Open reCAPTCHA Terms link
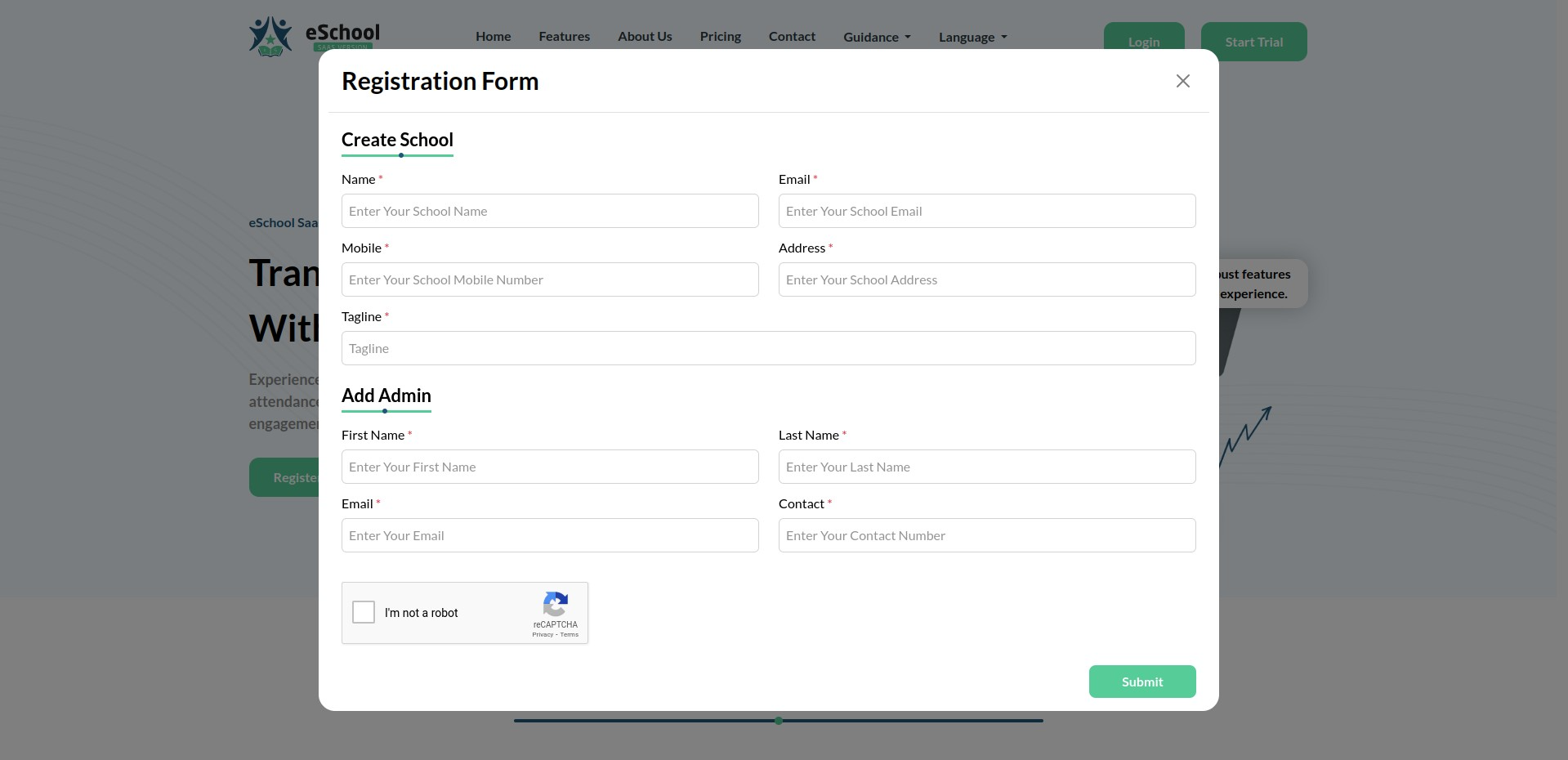 (x=570, y=635)
